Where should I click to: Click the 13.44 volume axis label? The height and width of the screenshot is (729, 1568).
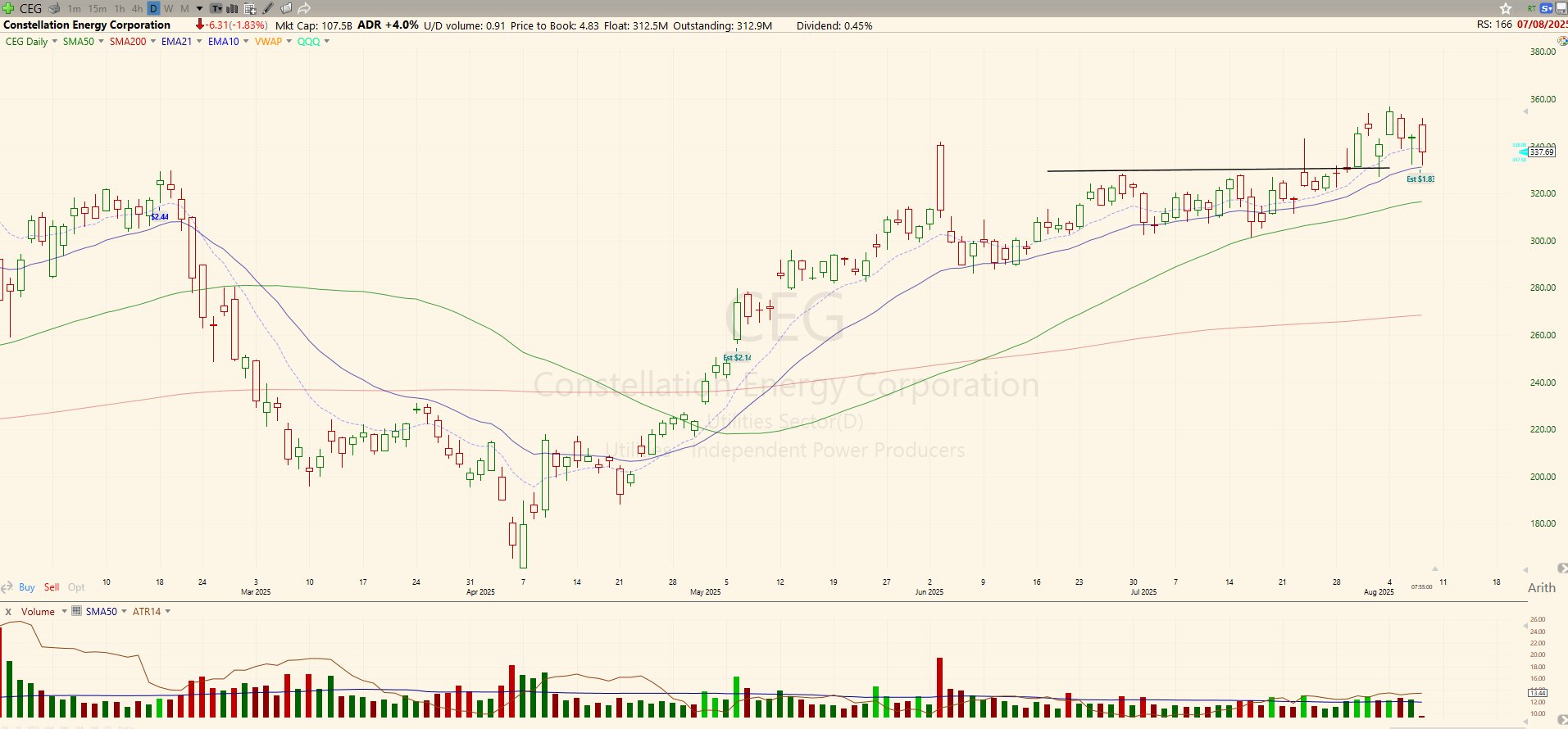point(1538,693)
